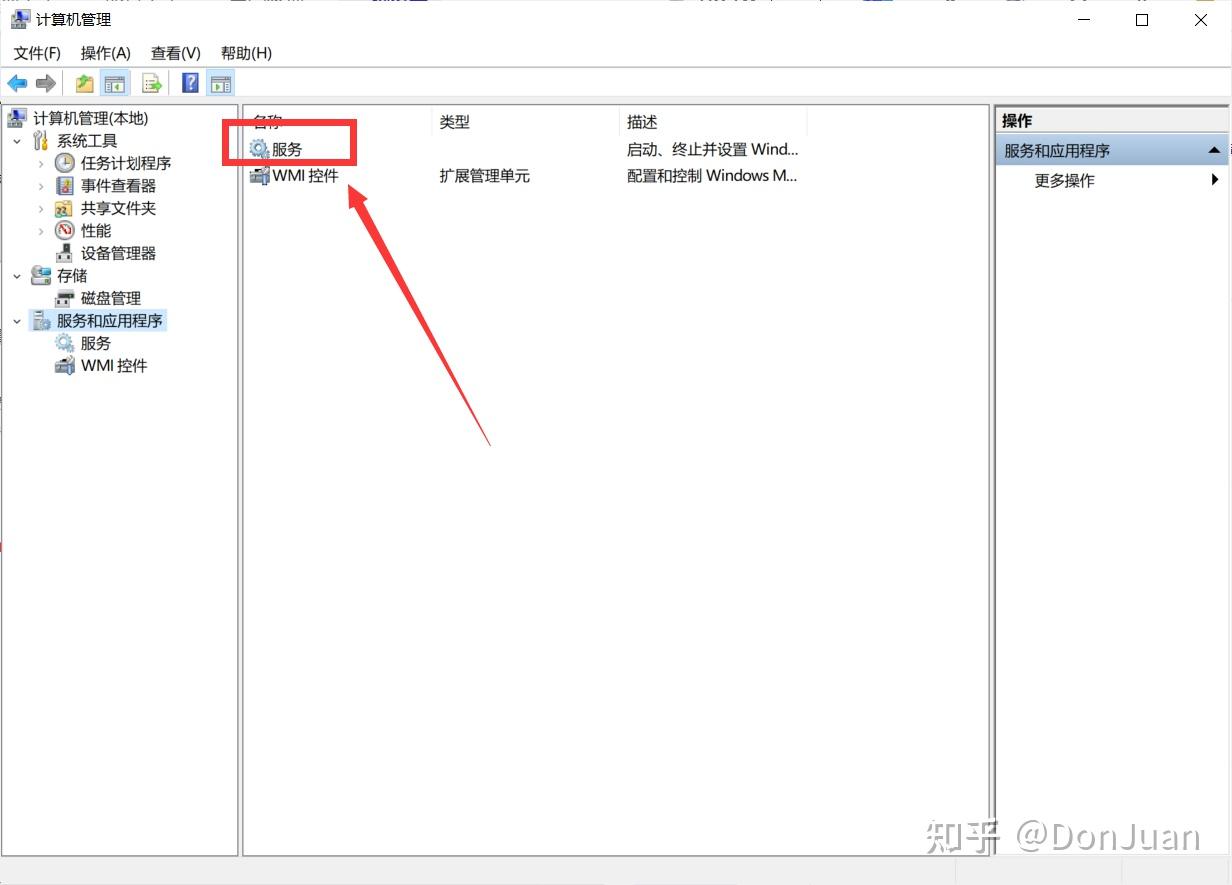Expand 任务计划程序 in the sidebar
The height and width of the screenshot is (885, 1232).
pyautogui.click(x=41, y=163)
